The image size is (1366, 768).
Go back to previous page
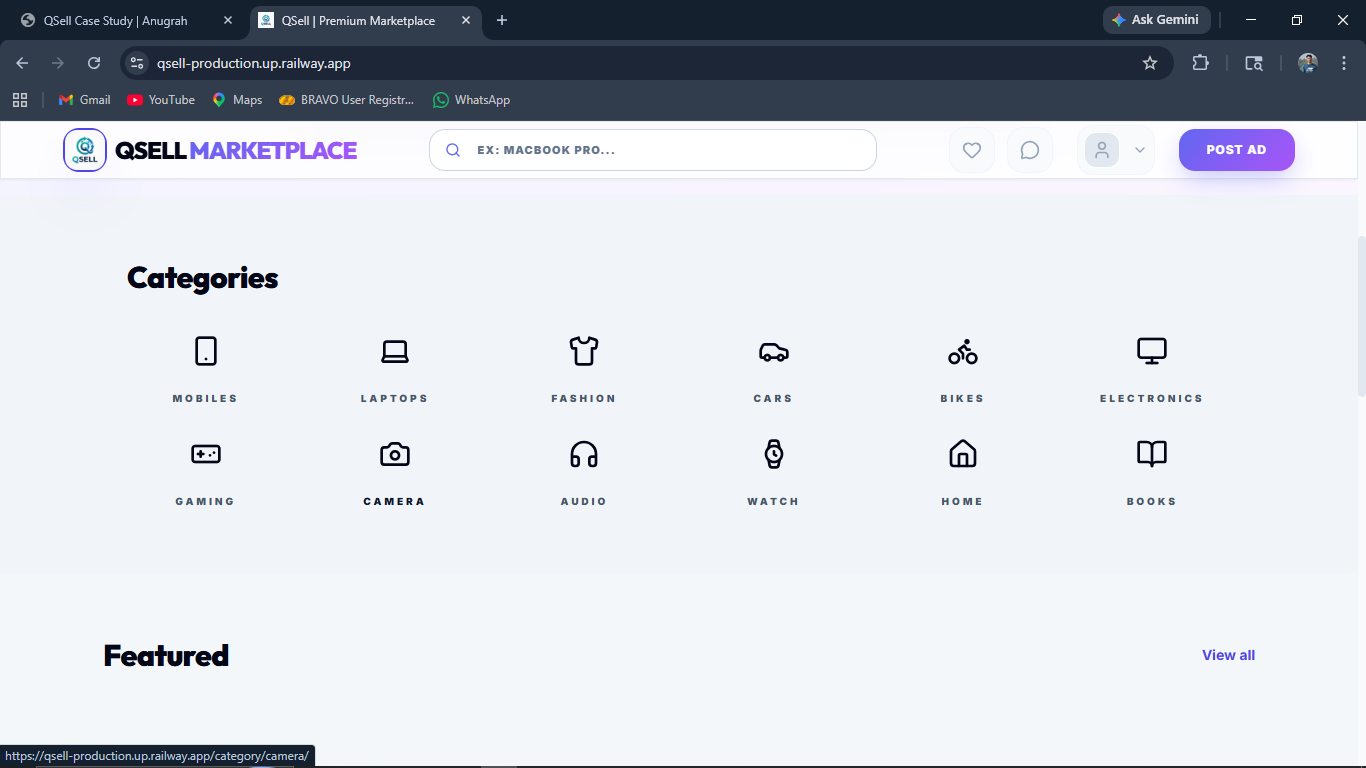22,63
